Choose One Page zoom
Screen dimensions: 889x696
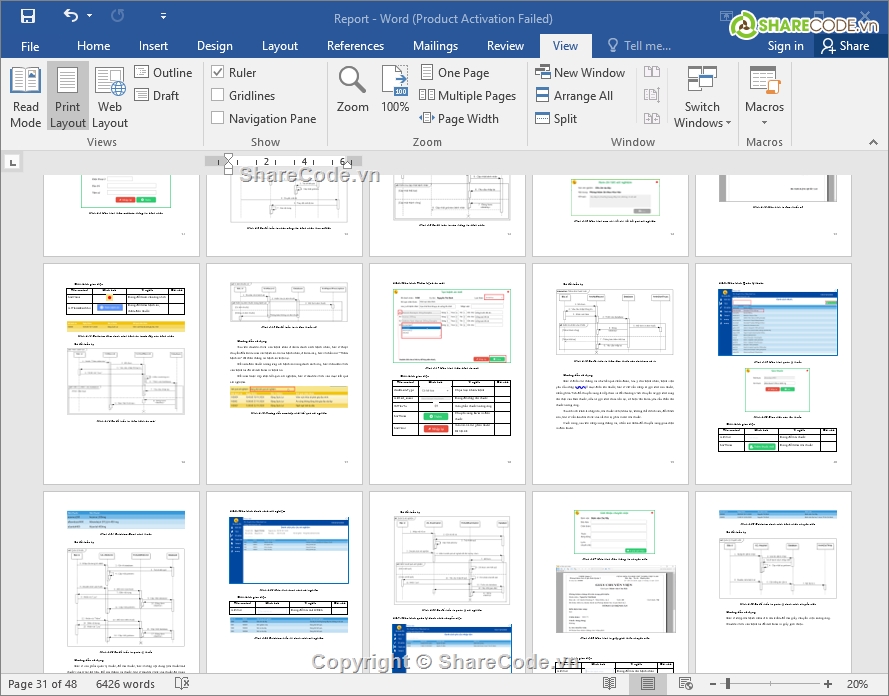(x=454, y=73)
